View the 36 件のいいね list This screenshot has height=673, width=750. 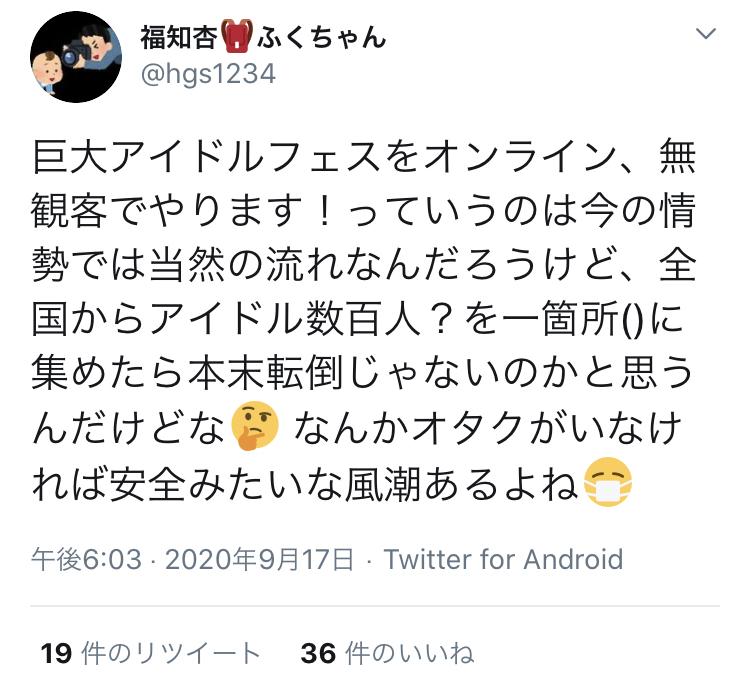coord(387,653)
